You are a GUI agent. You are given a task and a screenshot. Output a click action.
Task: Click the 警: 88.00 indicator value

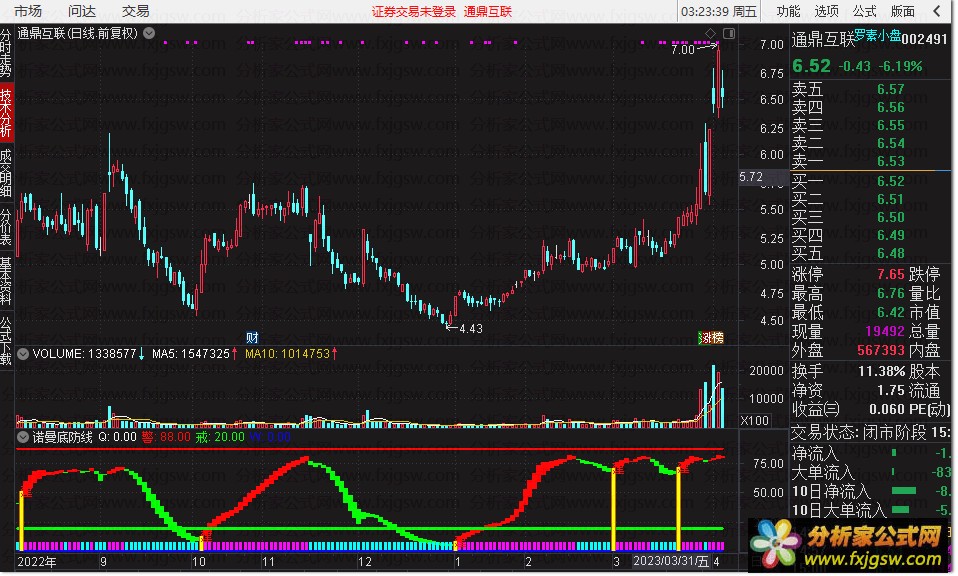[166, 437]
